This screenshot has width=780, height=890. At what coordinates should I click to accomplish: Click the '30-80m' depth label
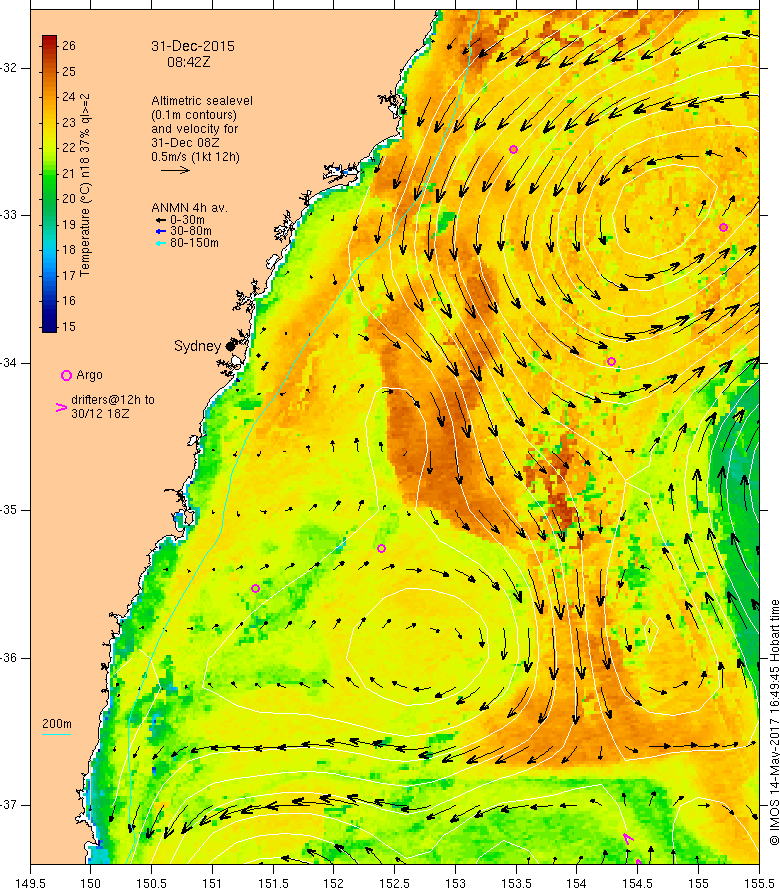point(191,231)
